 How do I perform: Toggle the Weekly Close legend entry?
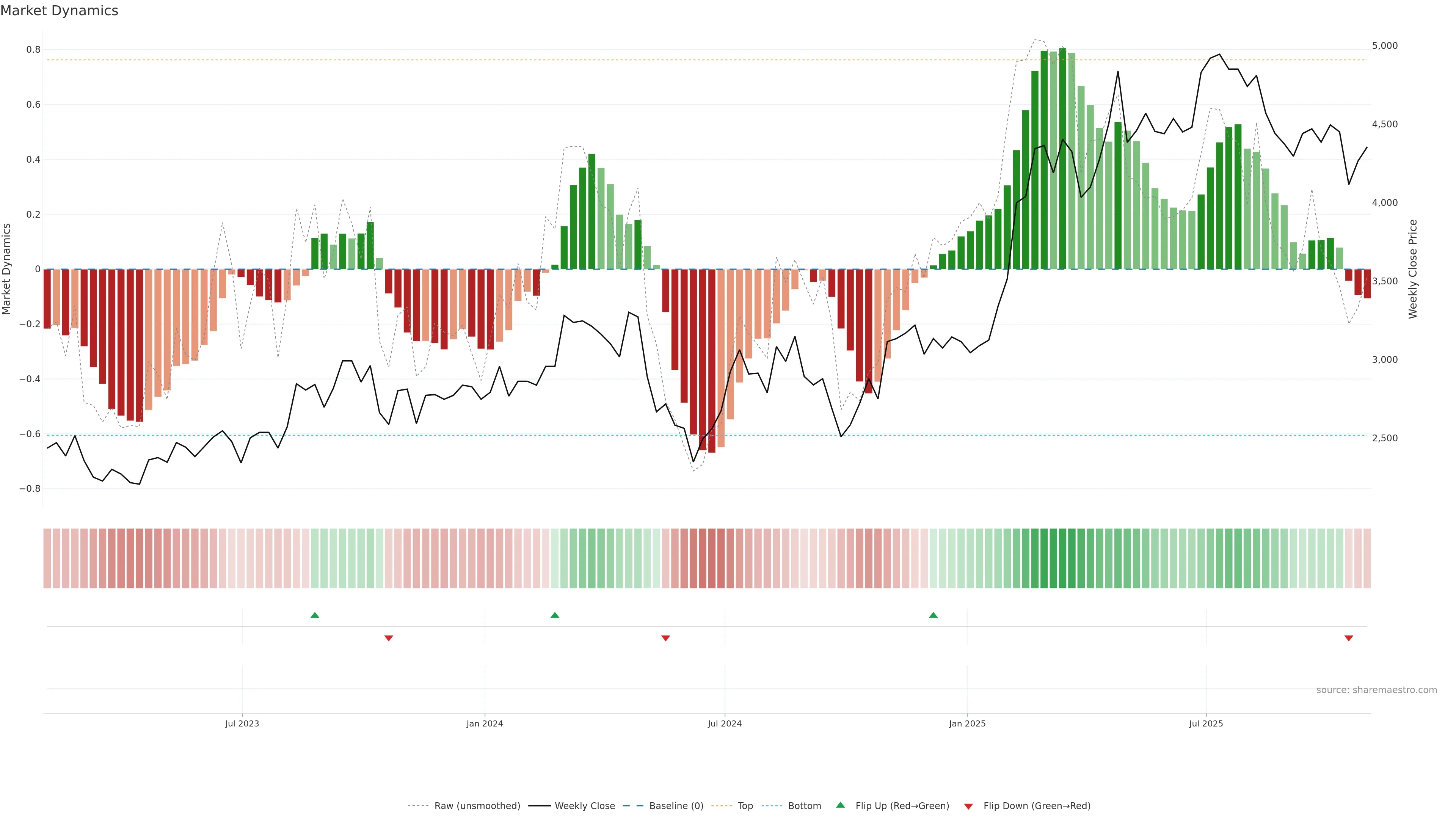(x=584, y=806)
